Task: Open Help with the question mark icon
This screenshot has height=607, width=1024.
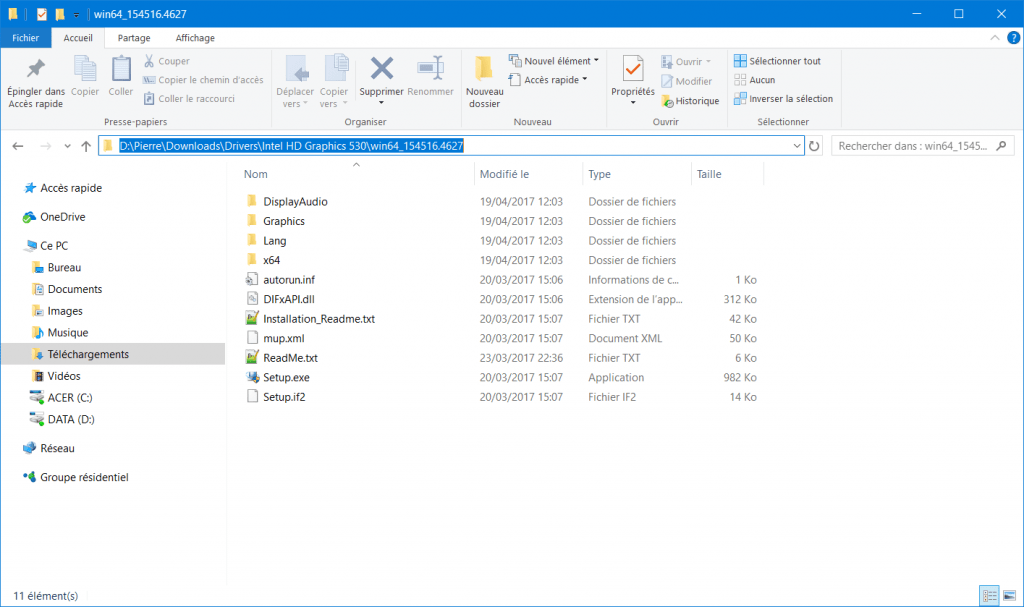Action: coord(1014,38)
